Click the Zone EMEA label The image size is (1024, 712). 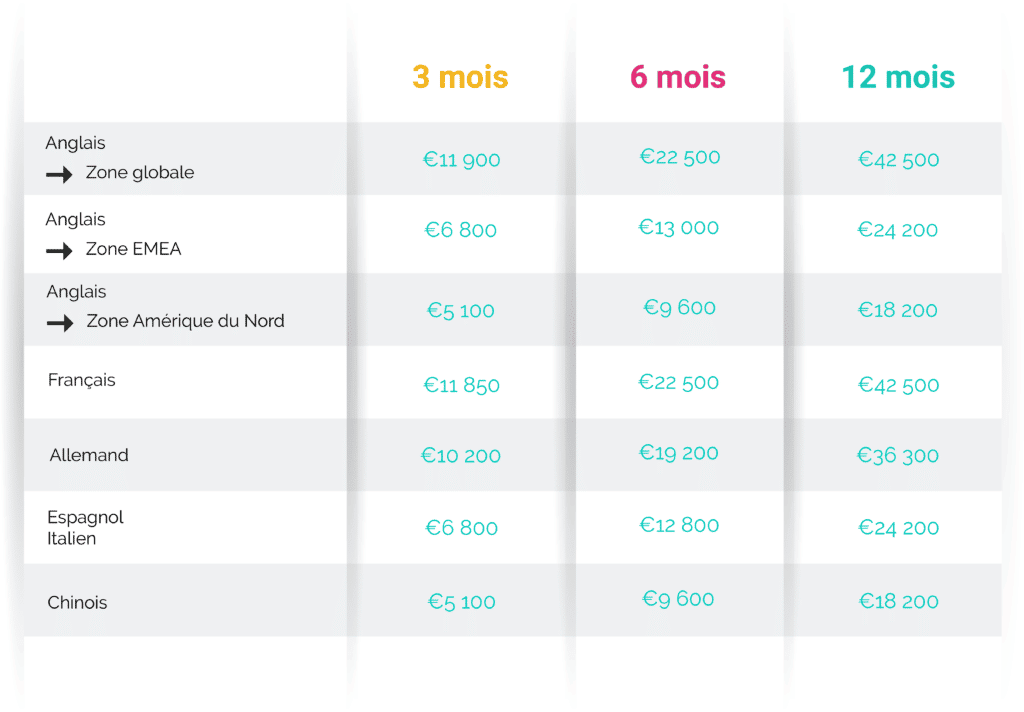click(x=134, y=249)
